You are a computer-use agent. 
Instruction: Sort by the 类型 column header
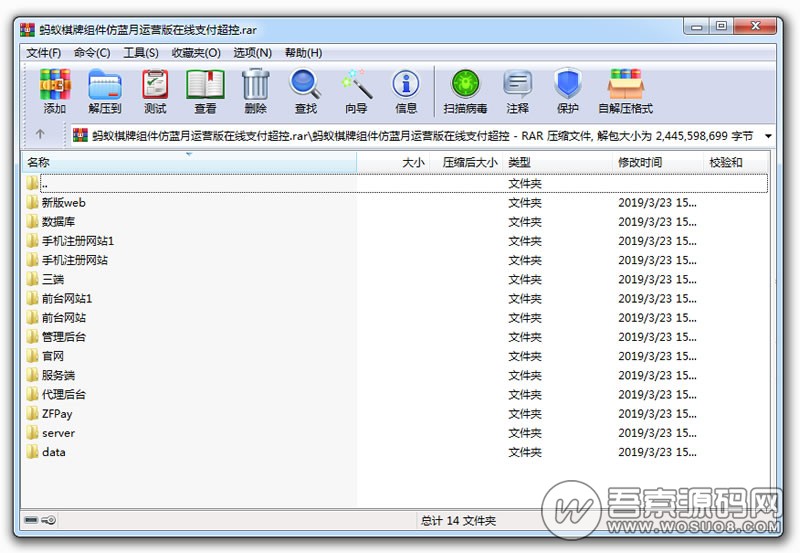tap(557, 162)
